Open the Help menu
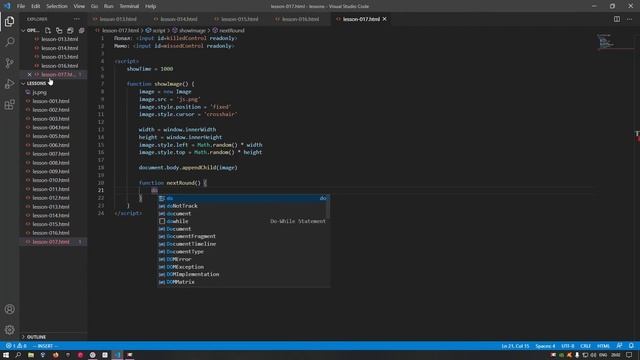The width and height of the screenshot is (640, 360). [x=150, y=6]
